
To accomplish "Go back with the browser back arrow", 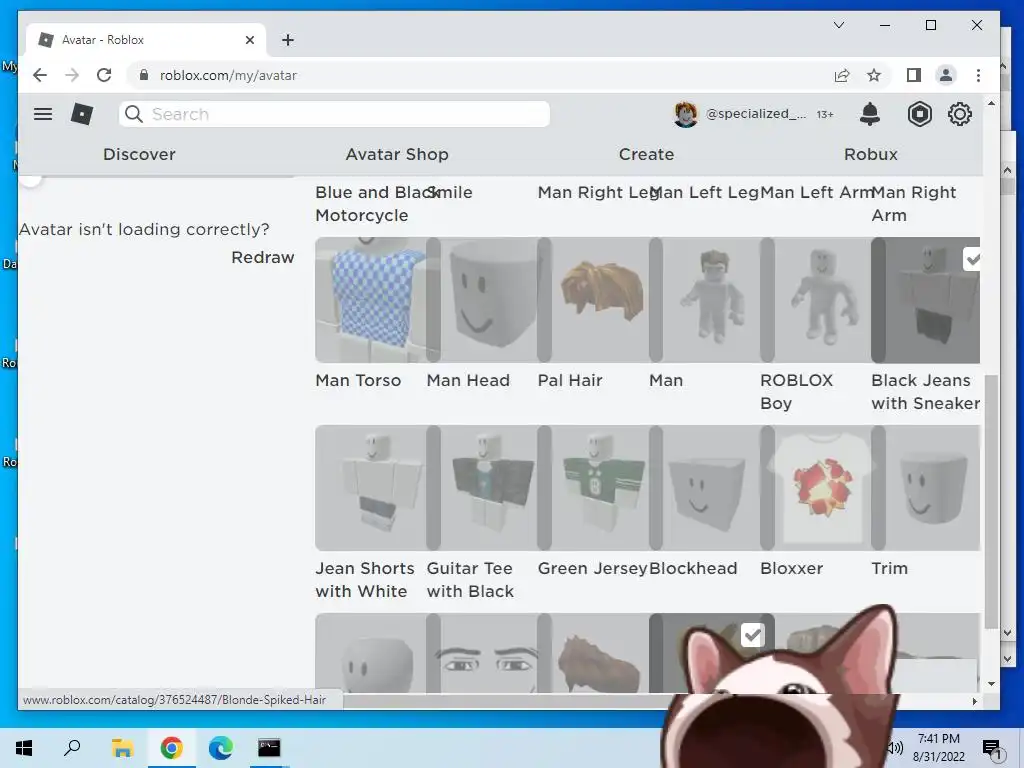I will [x=40, y=75].
